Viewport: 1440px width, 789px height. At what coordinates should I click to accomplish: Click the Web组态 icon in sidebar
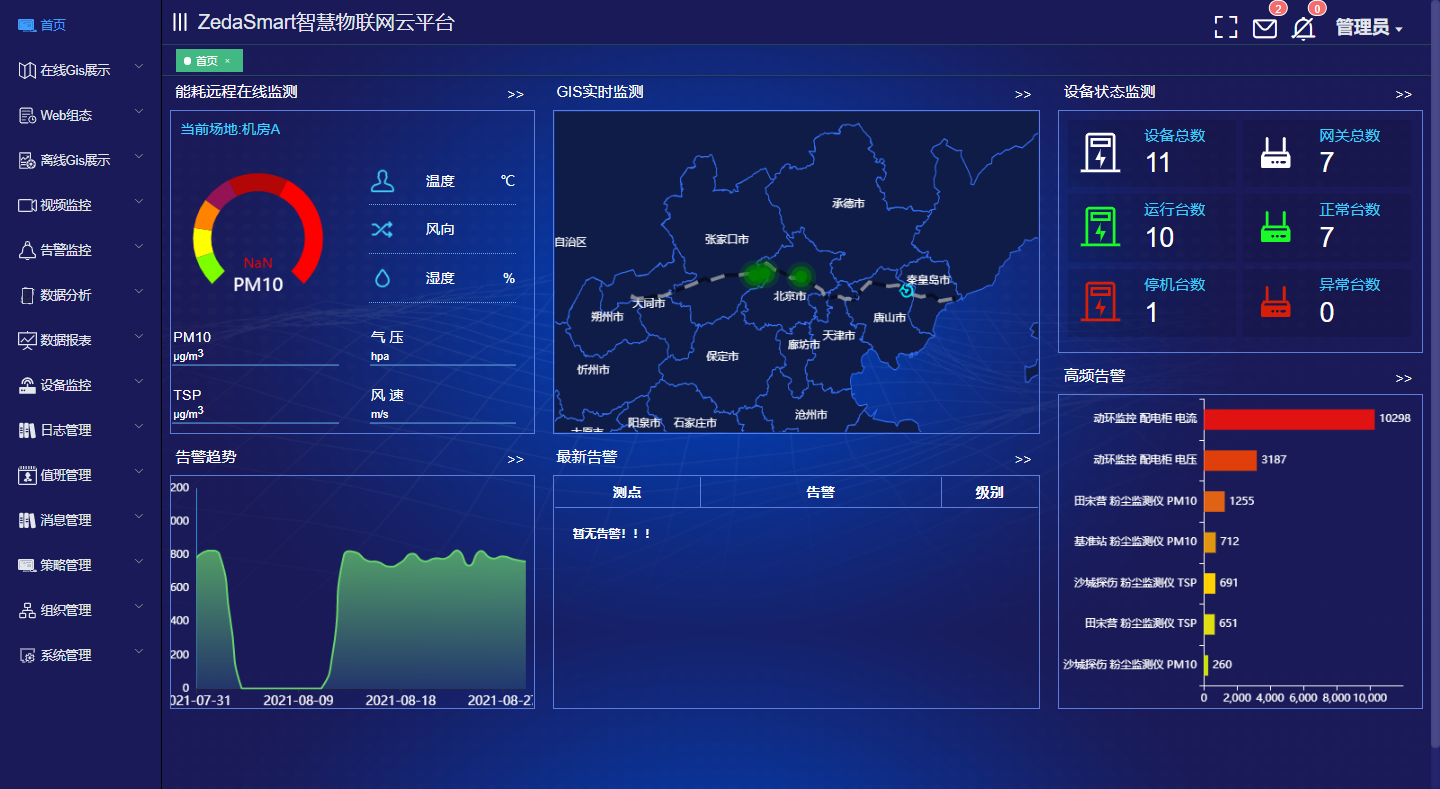[27, 115]
